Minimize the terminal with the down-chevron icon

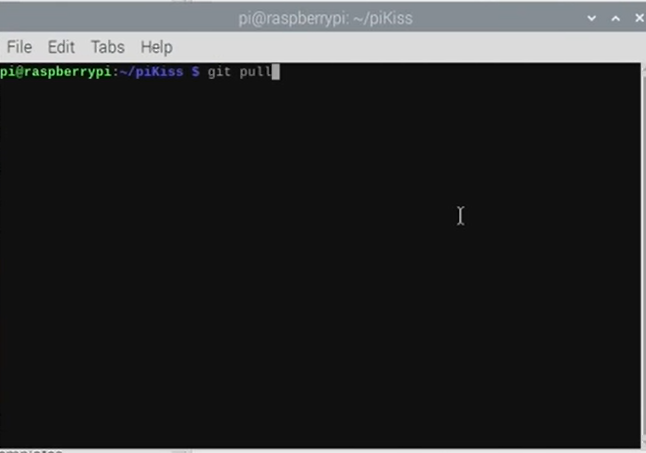point(592,18)
